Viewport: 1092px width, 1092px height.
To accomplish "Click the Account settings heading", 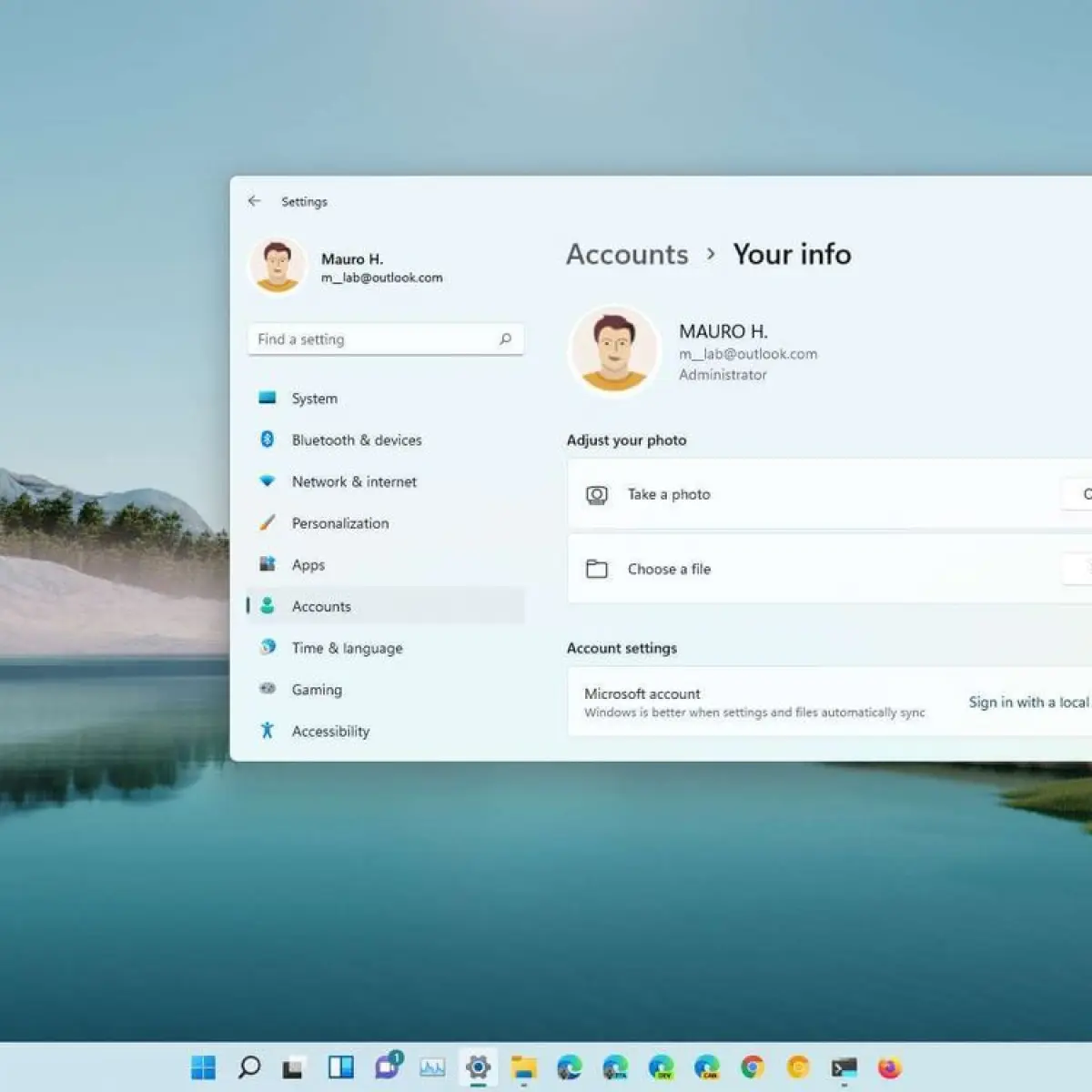I will (622, 648).
